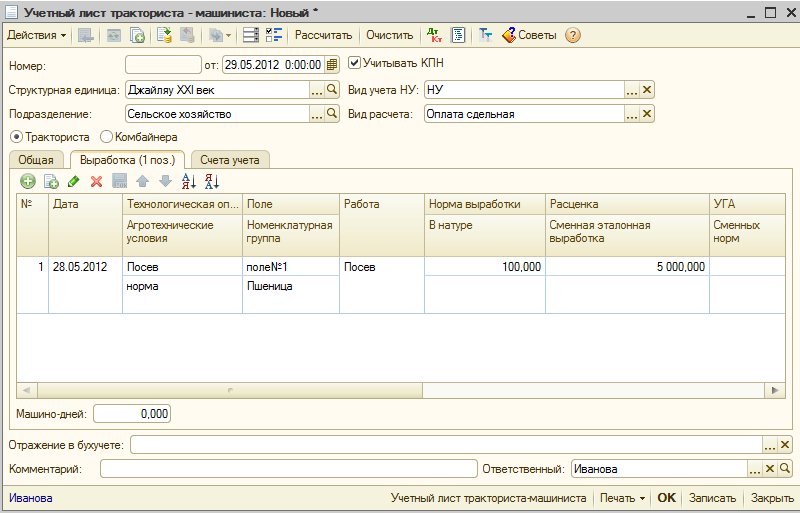Switch to the Счета учета tab
Screen dimensions: 800x513
[229, 160]
